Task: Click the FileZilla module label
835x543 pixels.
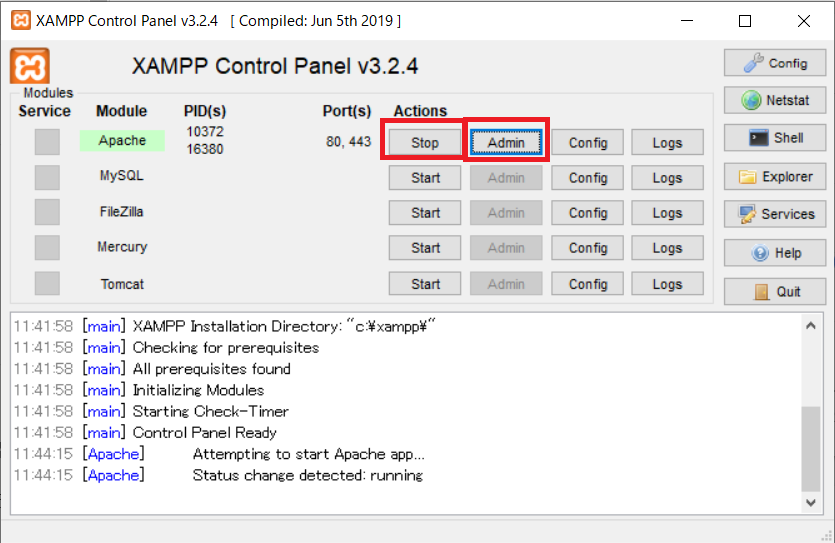Action: tap(121, 211)
